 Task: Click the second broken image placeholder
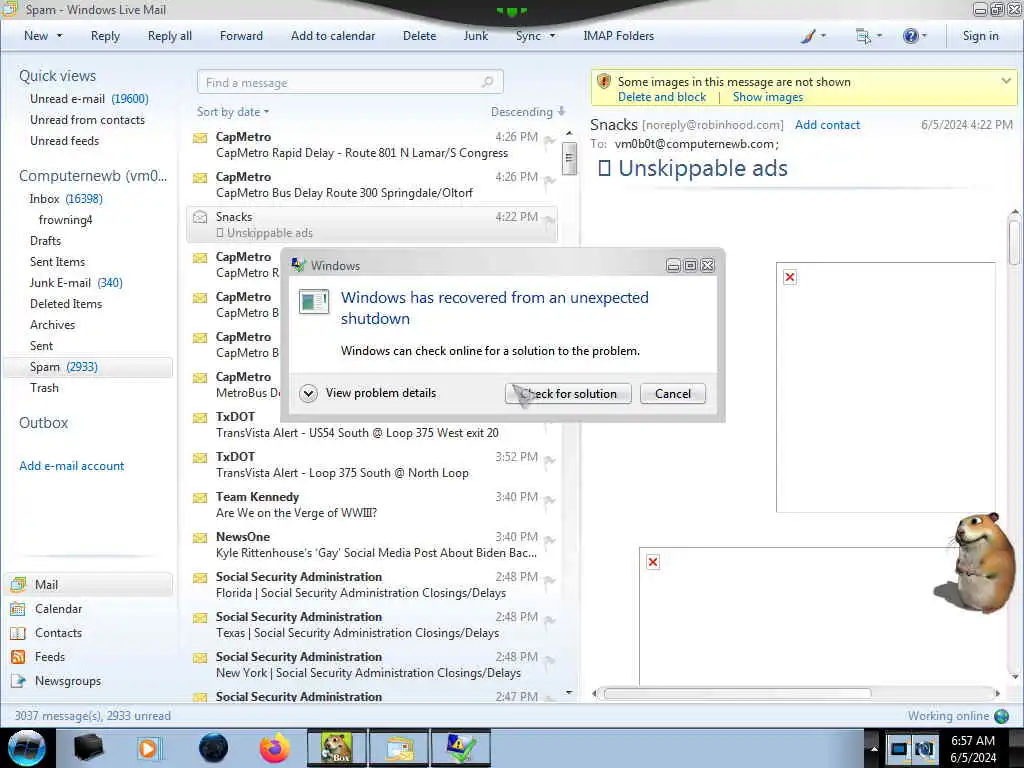click(x=652, y=562)
